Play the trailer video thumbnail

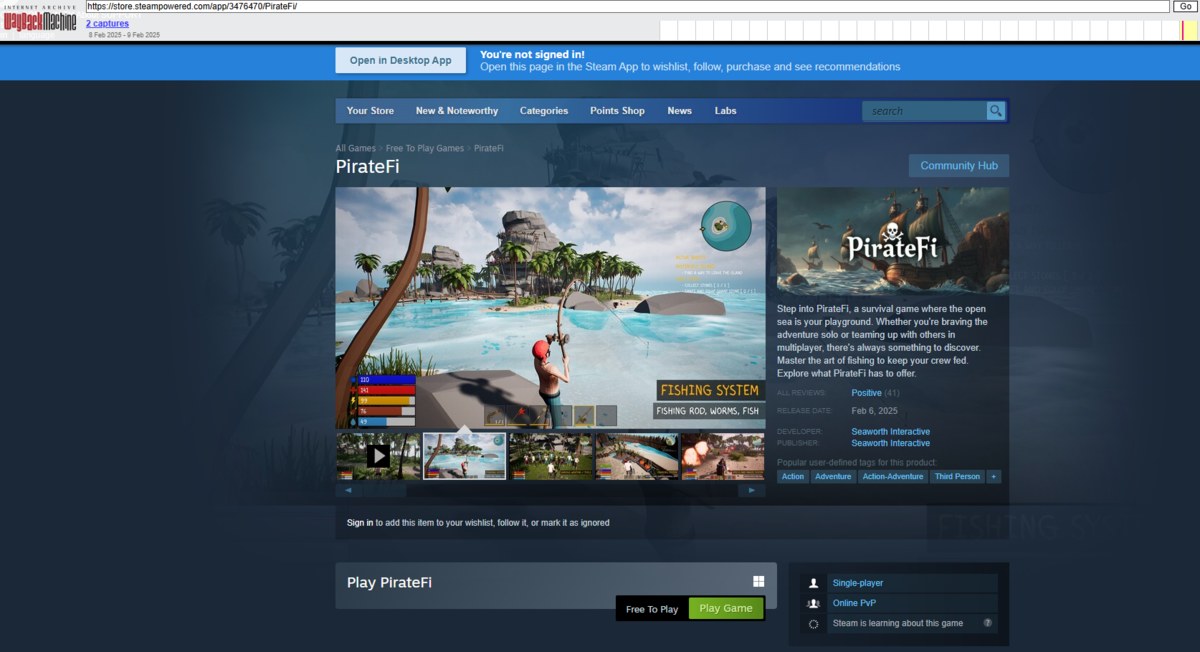[378, 456]
